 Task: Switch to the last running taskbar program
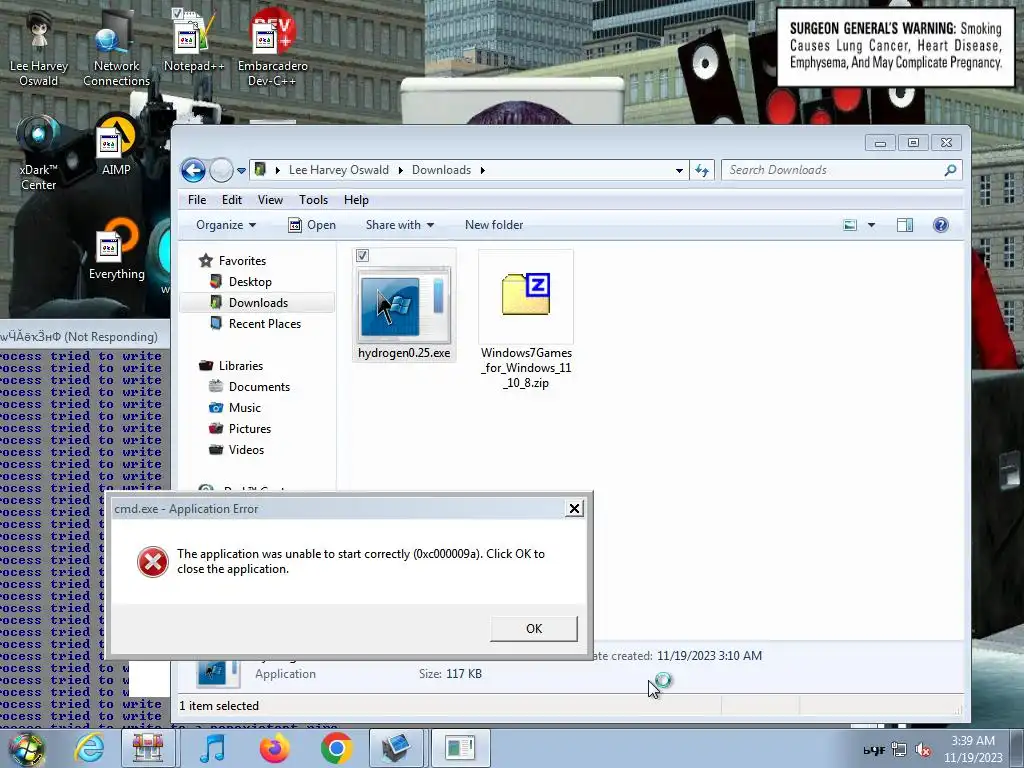pos(460,748)
